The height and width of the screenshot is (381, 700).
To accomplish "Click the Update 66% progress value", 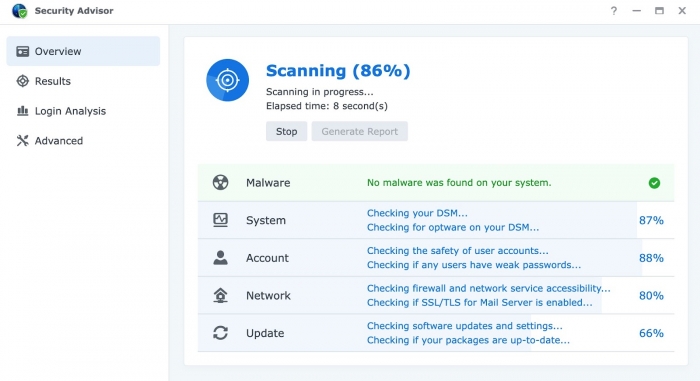I will (x=651, y=333).
